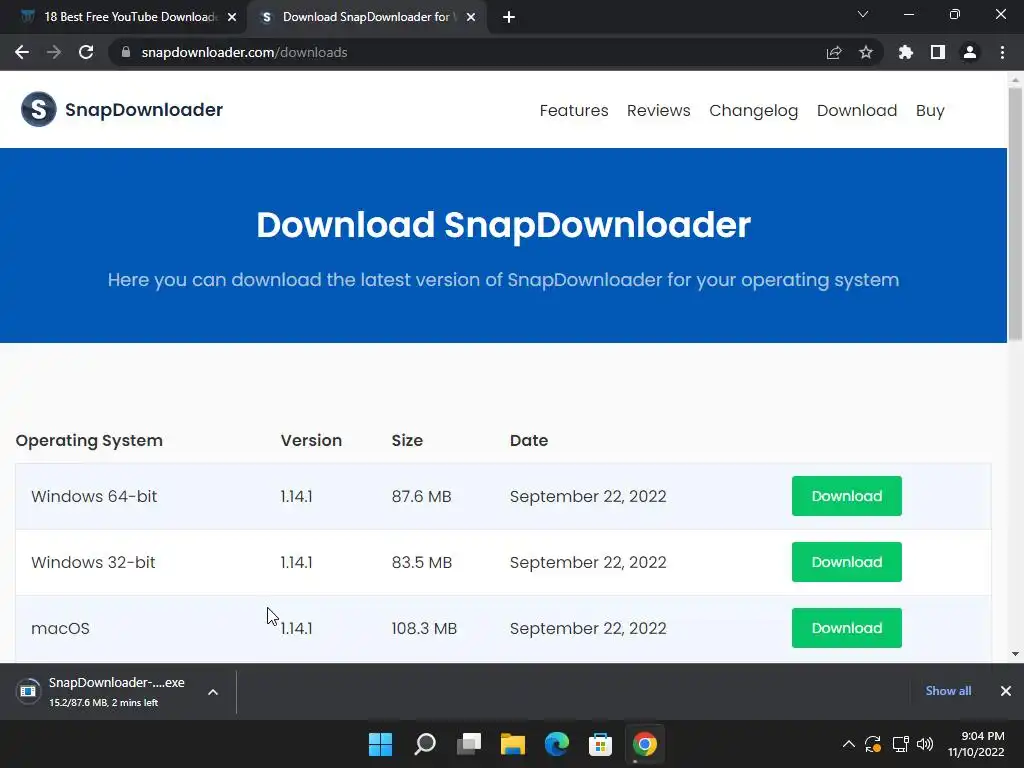Screen dimensions: 1024x768
Task: Bookmark this page with the star icon
Action: (866, 52)
